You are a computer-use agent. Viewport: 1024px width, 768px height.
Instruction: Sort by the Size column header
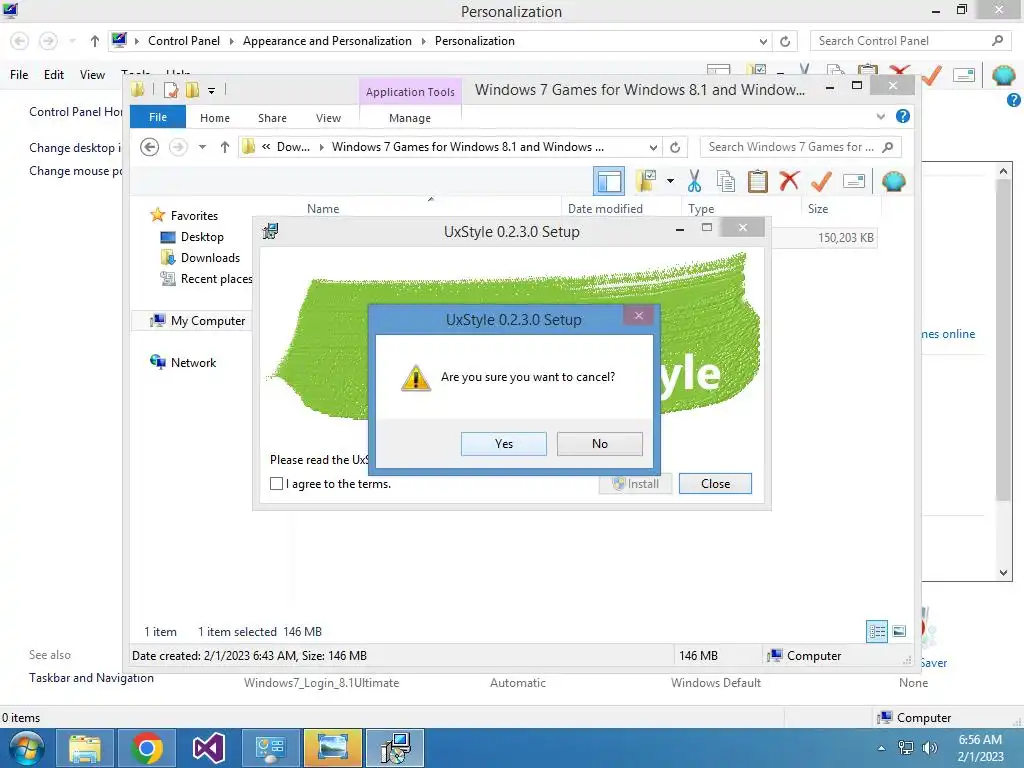818,208
